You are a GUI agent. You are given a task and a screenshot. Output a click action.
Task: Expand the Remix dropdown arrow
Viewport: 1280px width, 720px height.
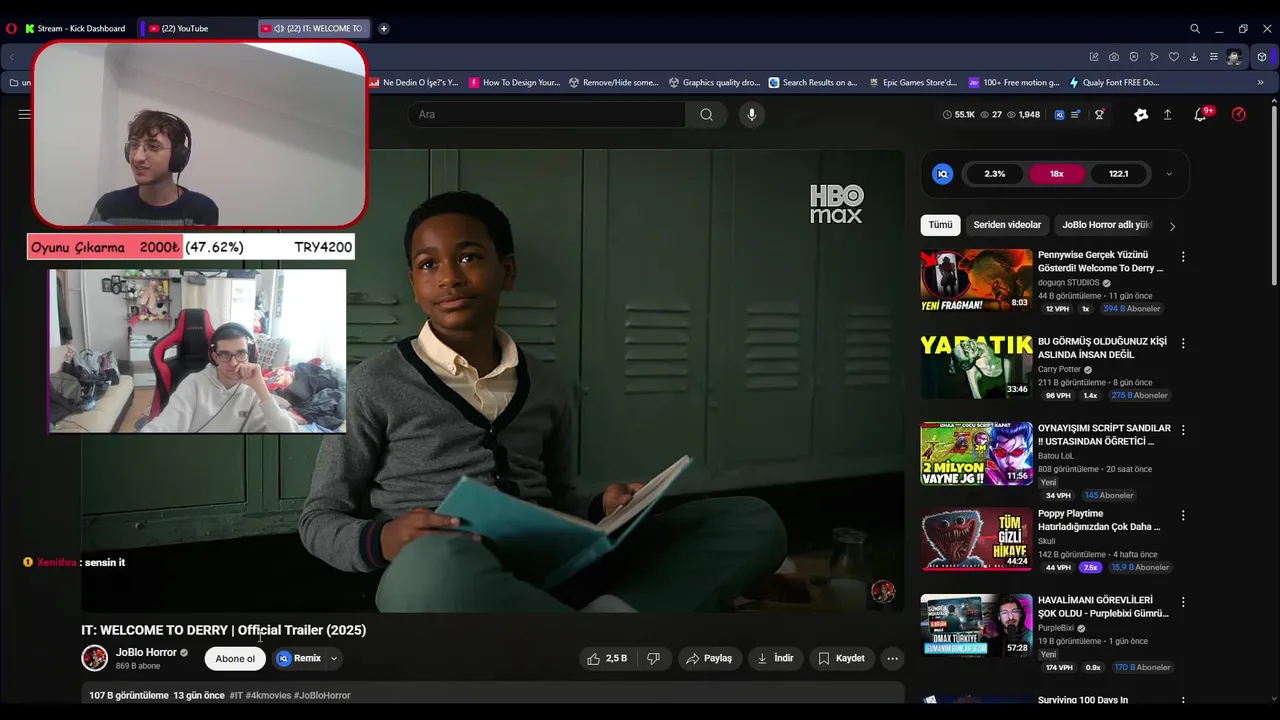334,658
